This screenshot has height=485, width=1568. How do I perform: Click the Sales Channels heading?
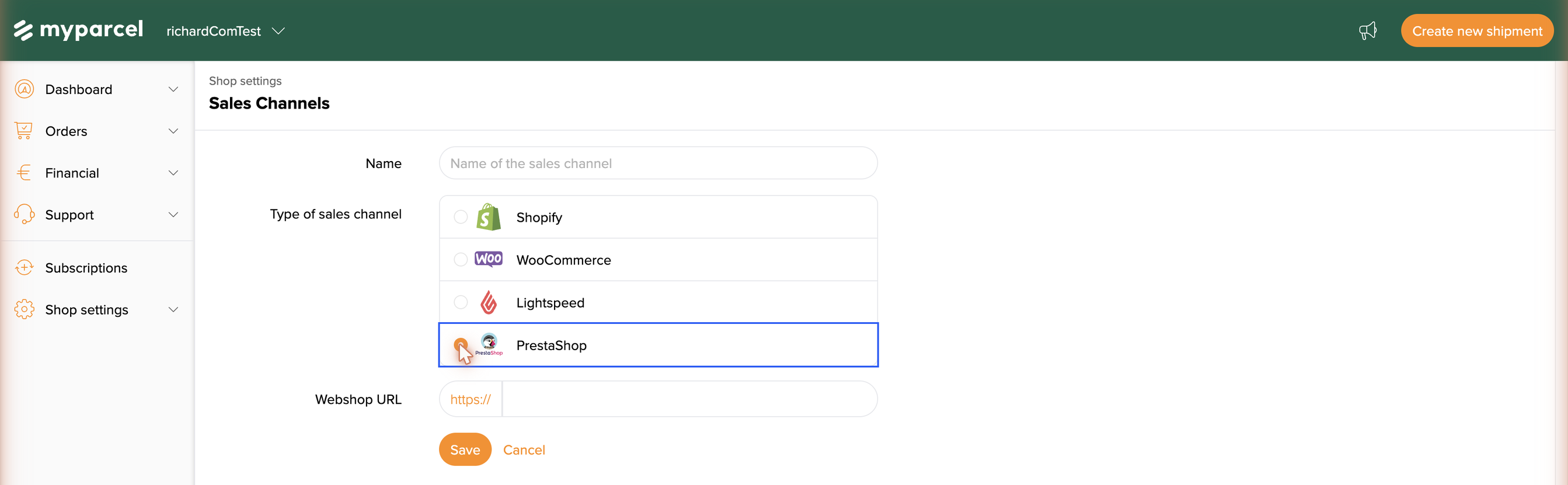pos(269,103)
